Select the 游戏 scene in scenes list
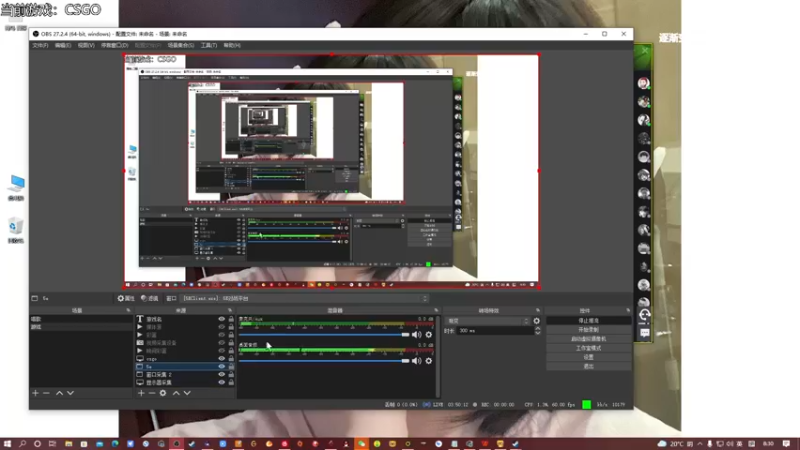Screen dimensions: 800x450 (81, 327)
